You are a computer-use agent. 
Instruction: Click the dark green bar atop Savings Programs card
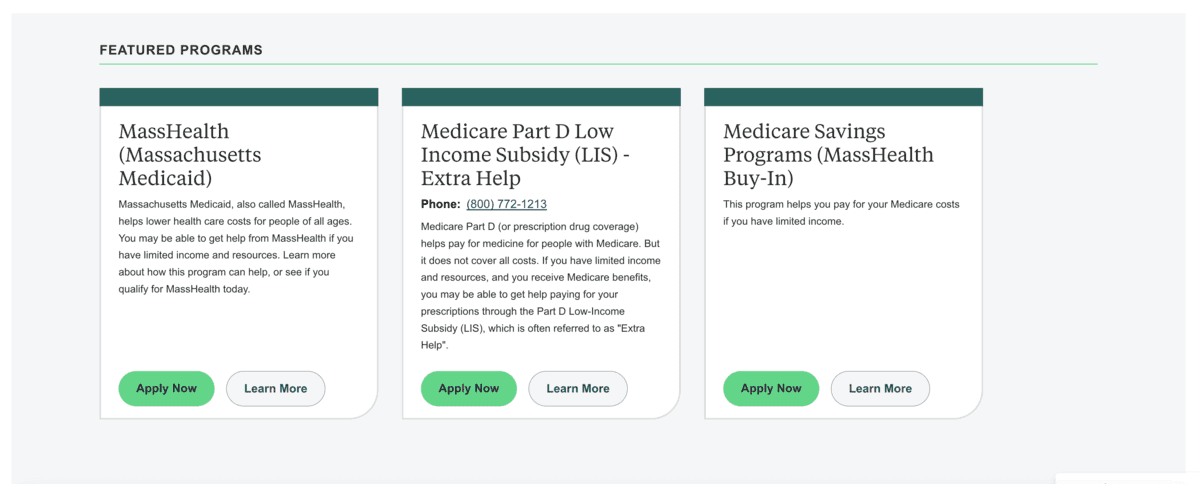[x=843, y=97]
